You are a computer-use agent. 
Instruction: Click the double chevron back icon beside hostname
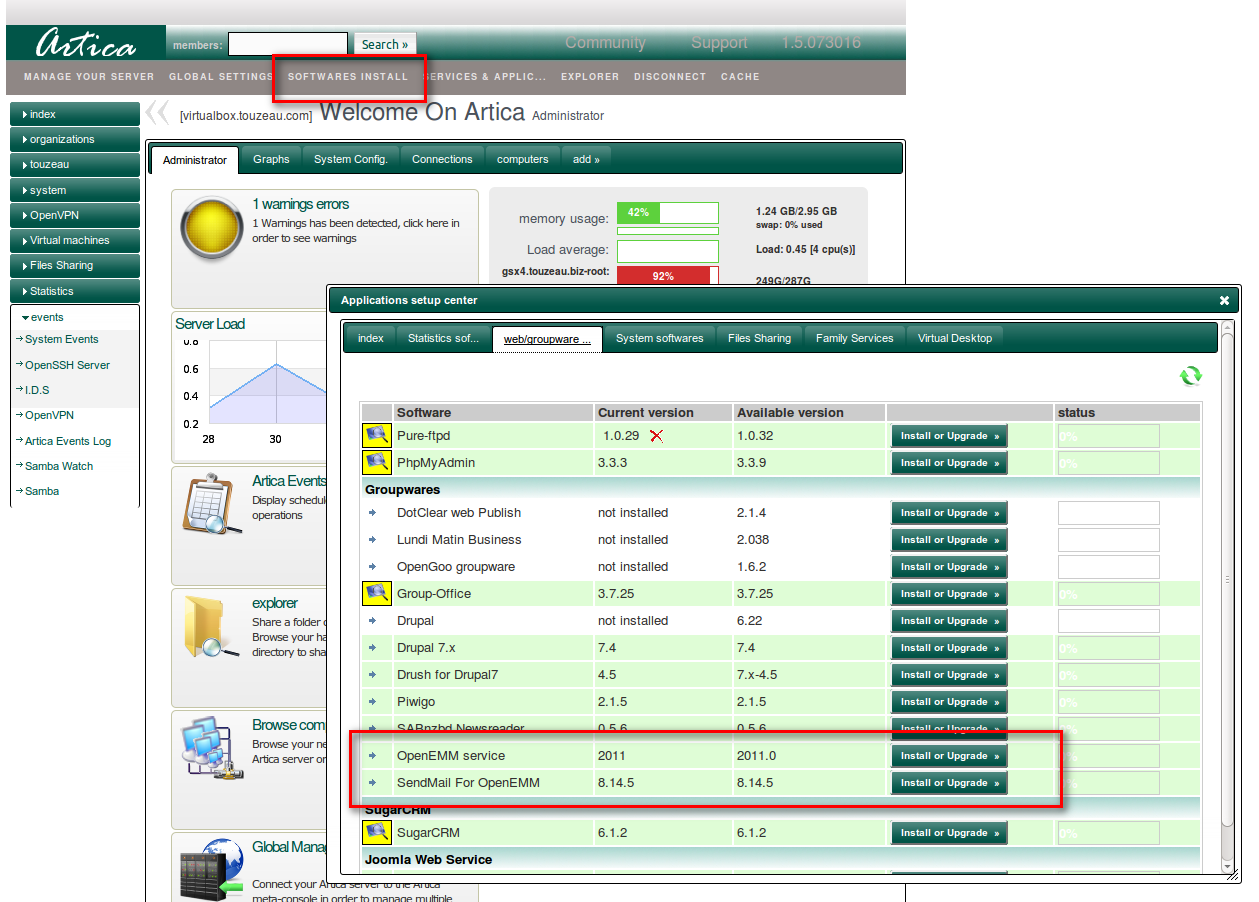[157, 112]
